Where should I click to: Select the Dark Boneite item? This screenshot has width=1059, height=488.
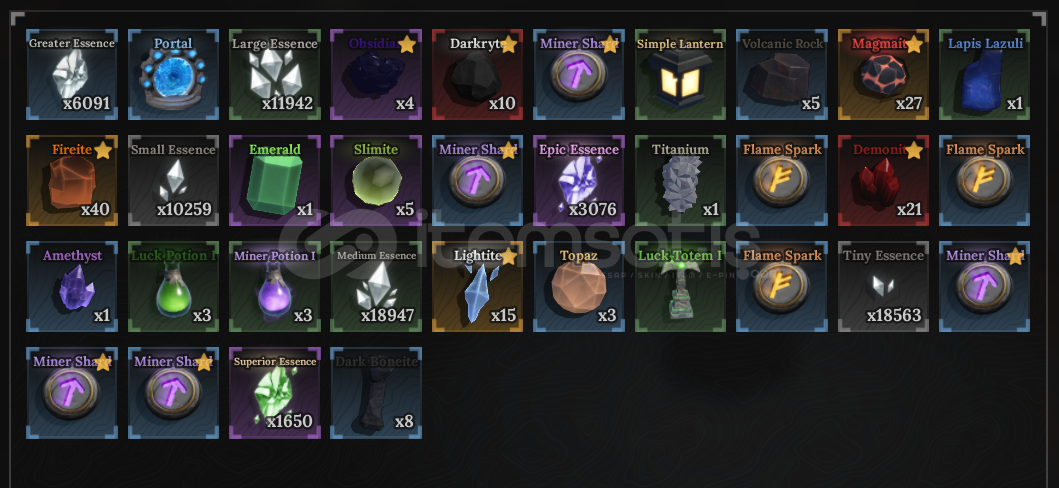point(376,393)
